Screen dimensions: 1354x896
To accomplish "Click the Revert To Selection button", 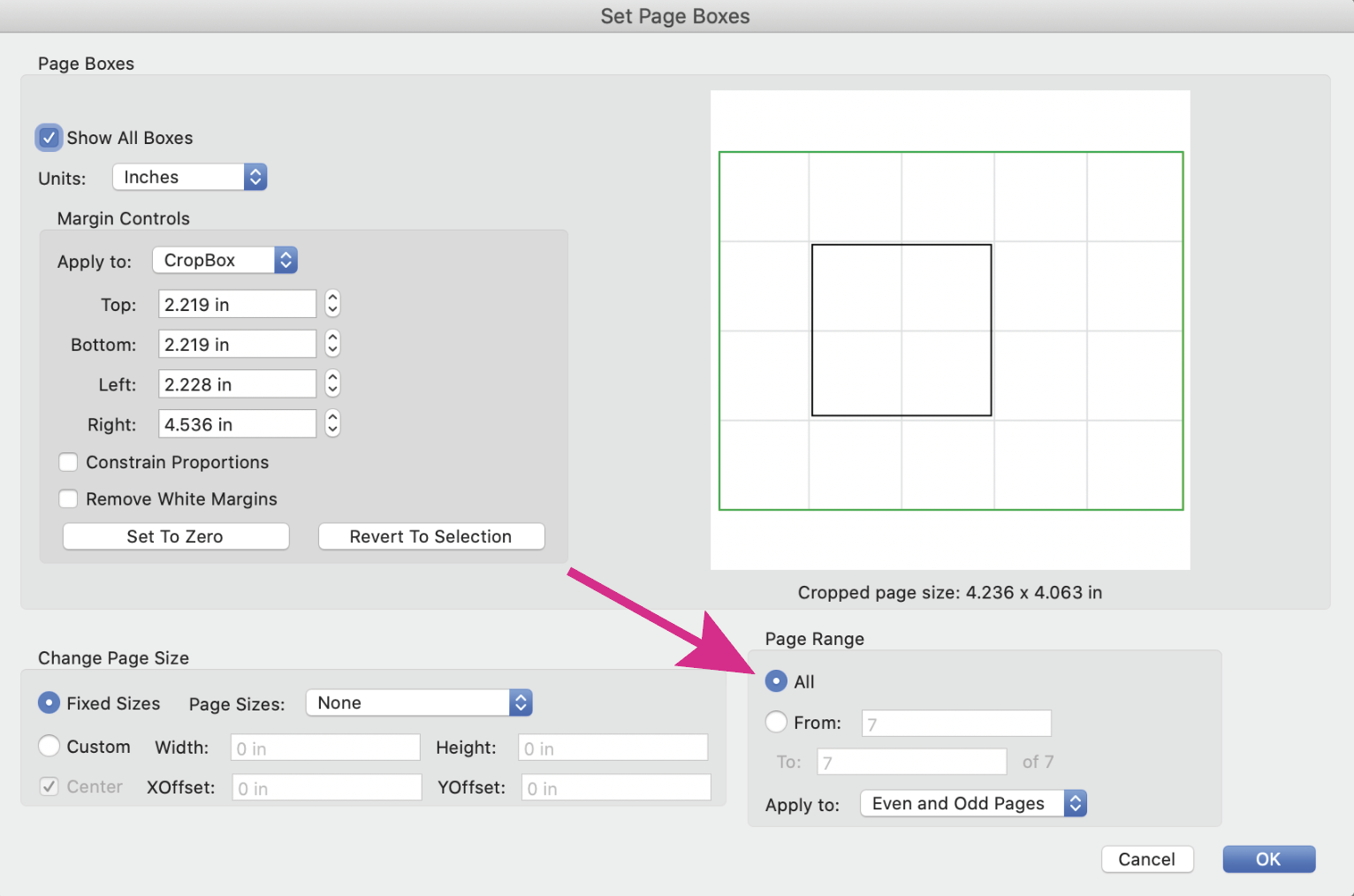I will (x=430, y=536).
